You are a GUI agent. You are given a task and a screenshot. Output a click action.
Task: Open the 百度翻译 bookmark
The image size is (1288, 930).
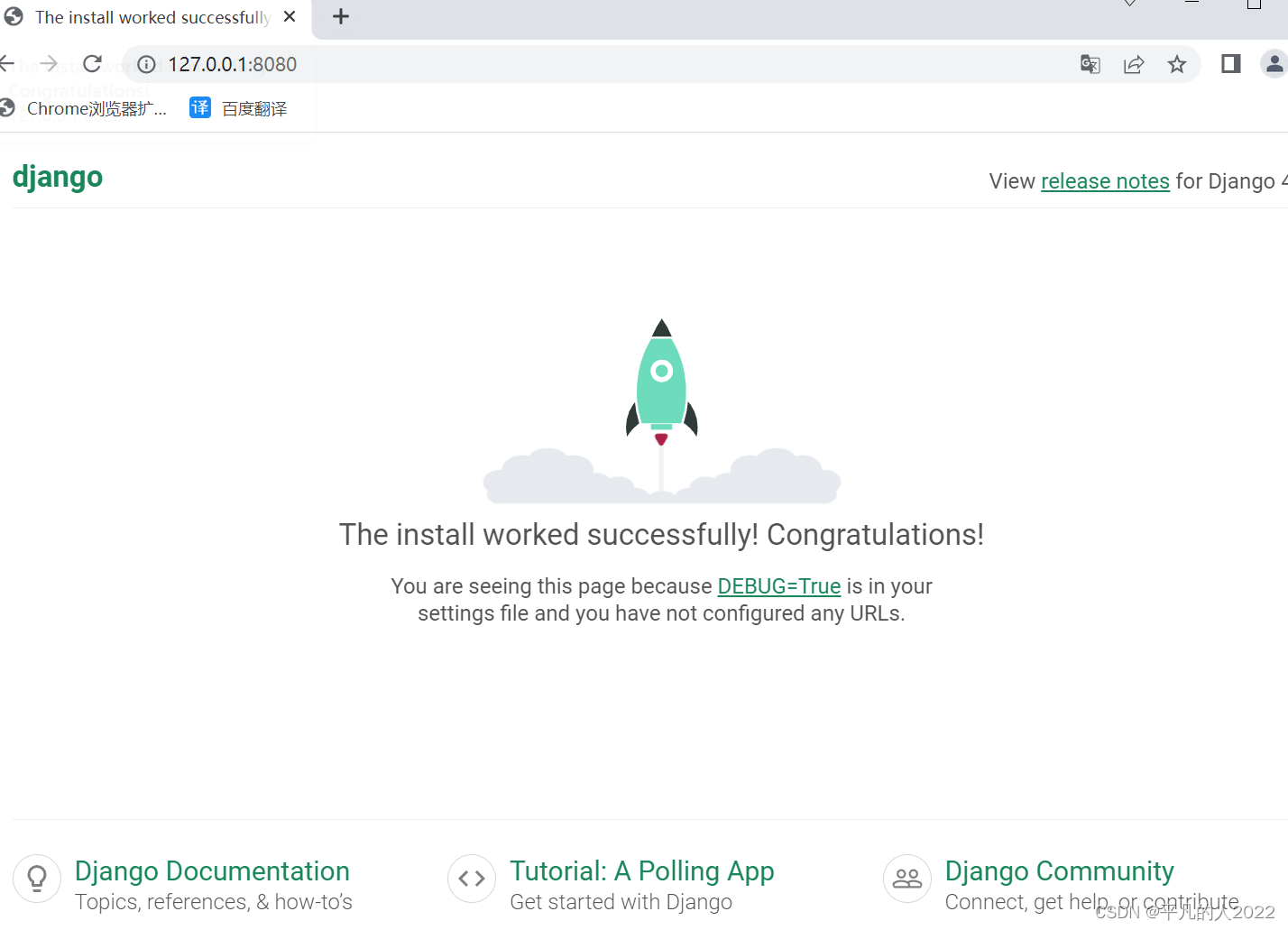click(239, 108)
